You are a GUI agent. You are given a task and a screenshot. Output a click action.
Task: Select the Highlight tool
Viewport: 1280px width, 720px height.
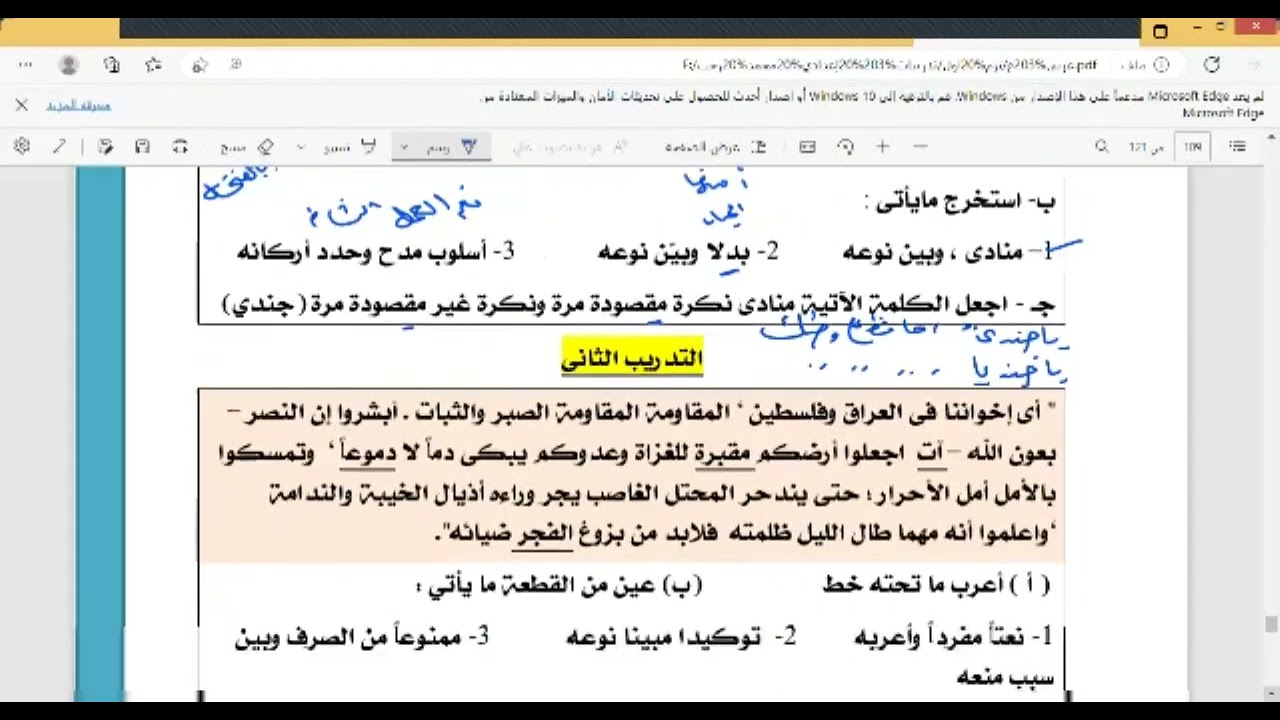tap(350, 147)
